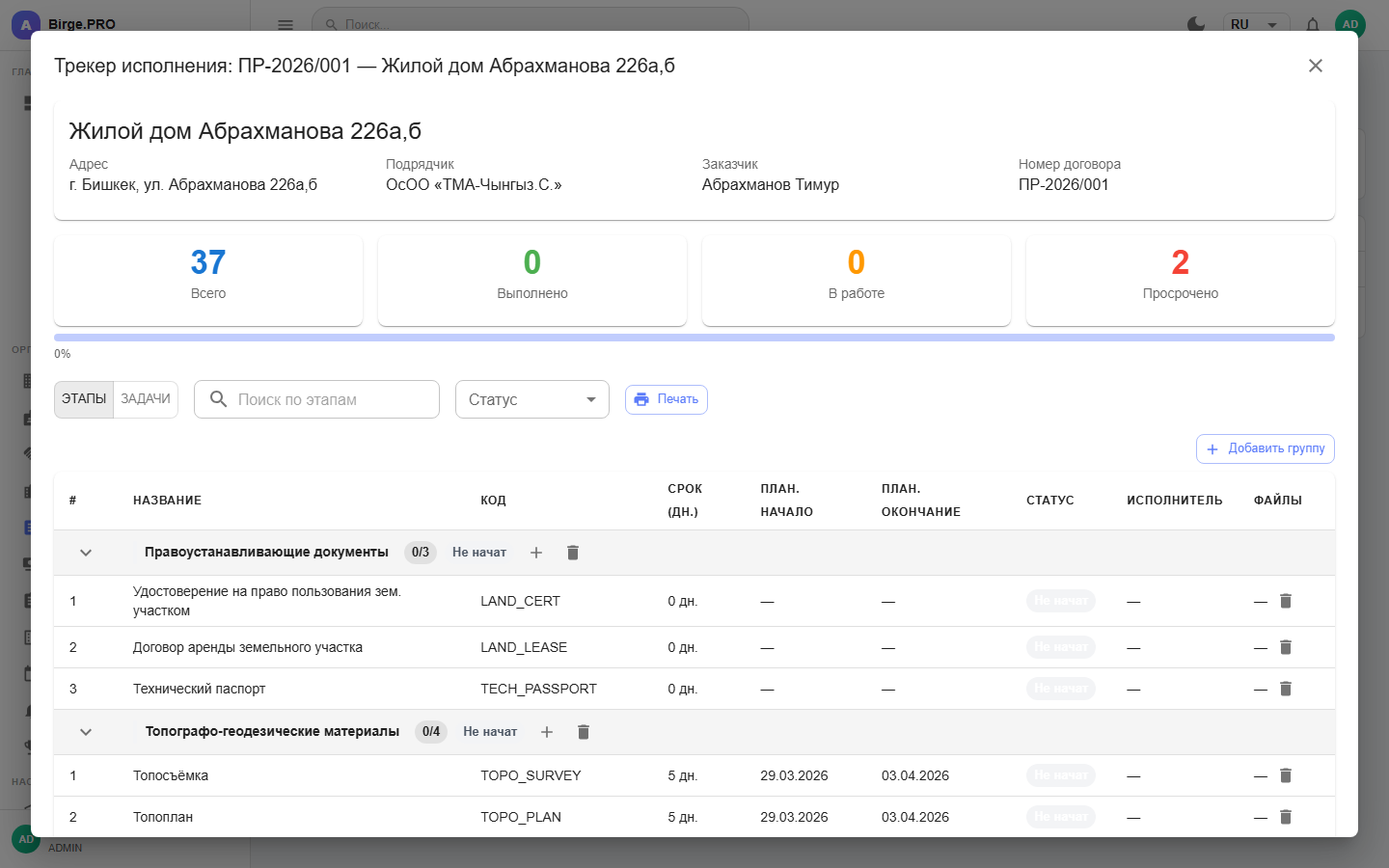Switch to the ЭТАПЫ view
The image size is (1389, 868).
coord(84,399)
